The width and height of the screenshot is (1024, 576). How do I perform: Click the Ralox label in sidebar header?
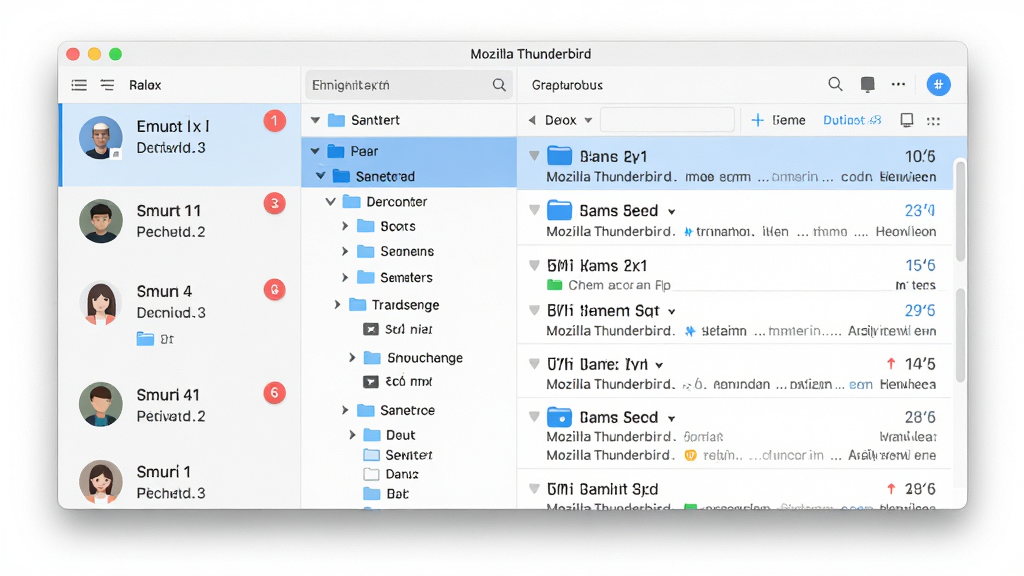[x=145, y=85]
